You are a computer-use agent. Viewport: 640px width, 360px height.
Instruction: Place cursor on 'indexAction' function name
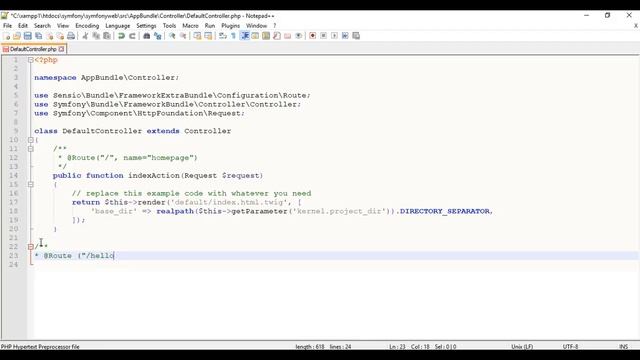[x=154, y=176]
